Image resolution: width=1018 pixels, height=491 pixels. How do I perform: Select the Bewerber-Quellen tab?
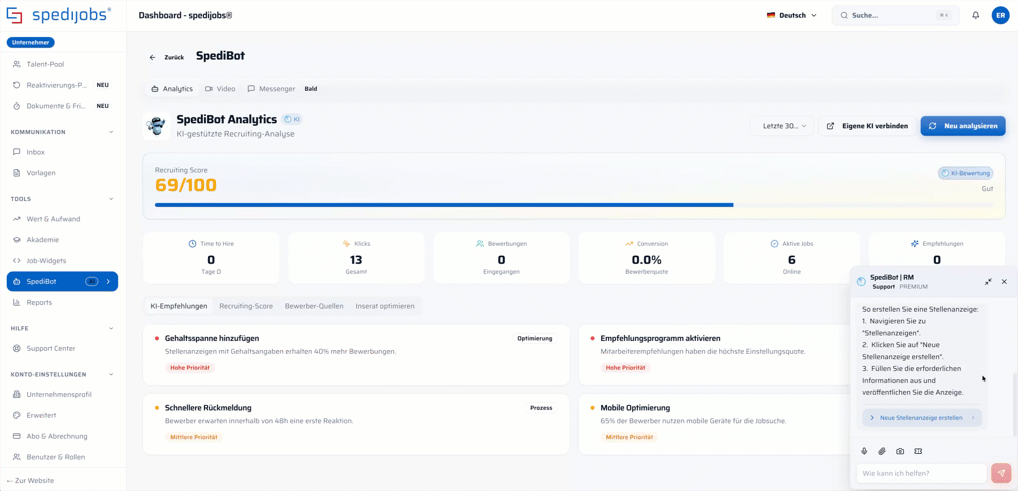(x=314, y=306)
